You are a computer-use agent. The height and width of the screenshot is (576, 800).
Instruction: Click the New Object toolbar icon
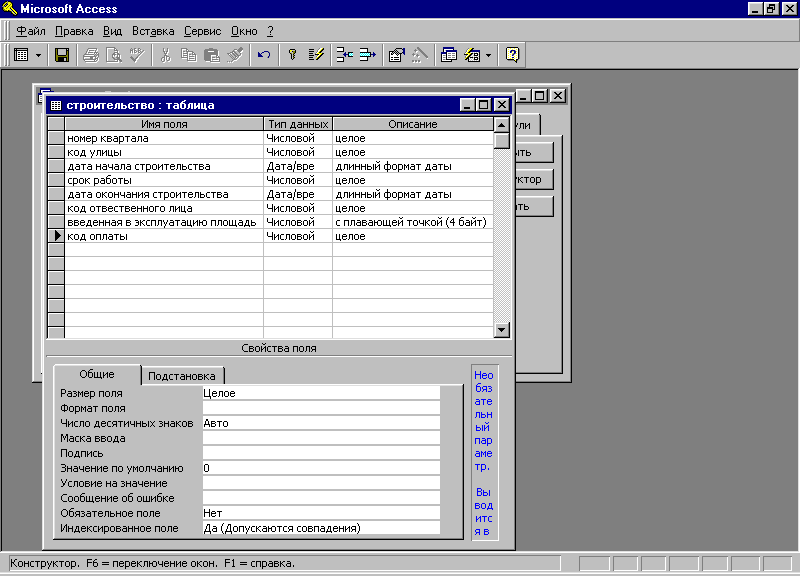click(472, 55)
